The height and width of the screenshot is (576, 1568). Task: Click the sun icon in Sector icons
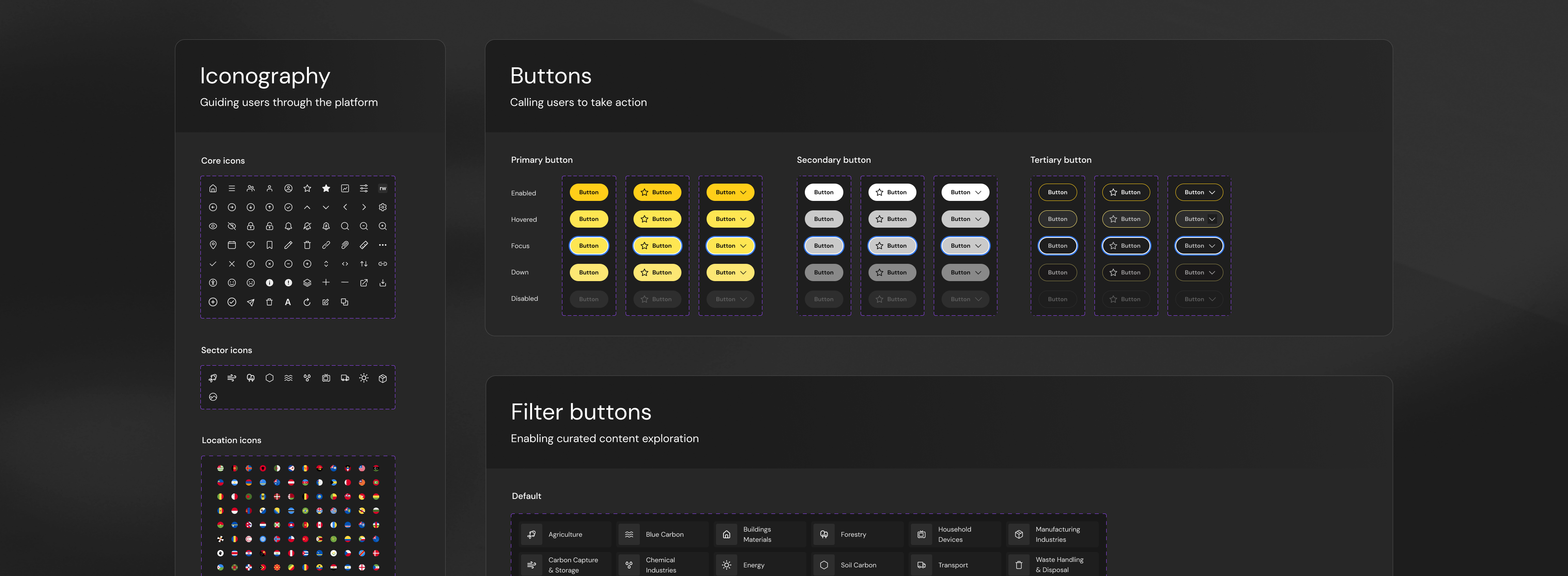coord(364,378)
